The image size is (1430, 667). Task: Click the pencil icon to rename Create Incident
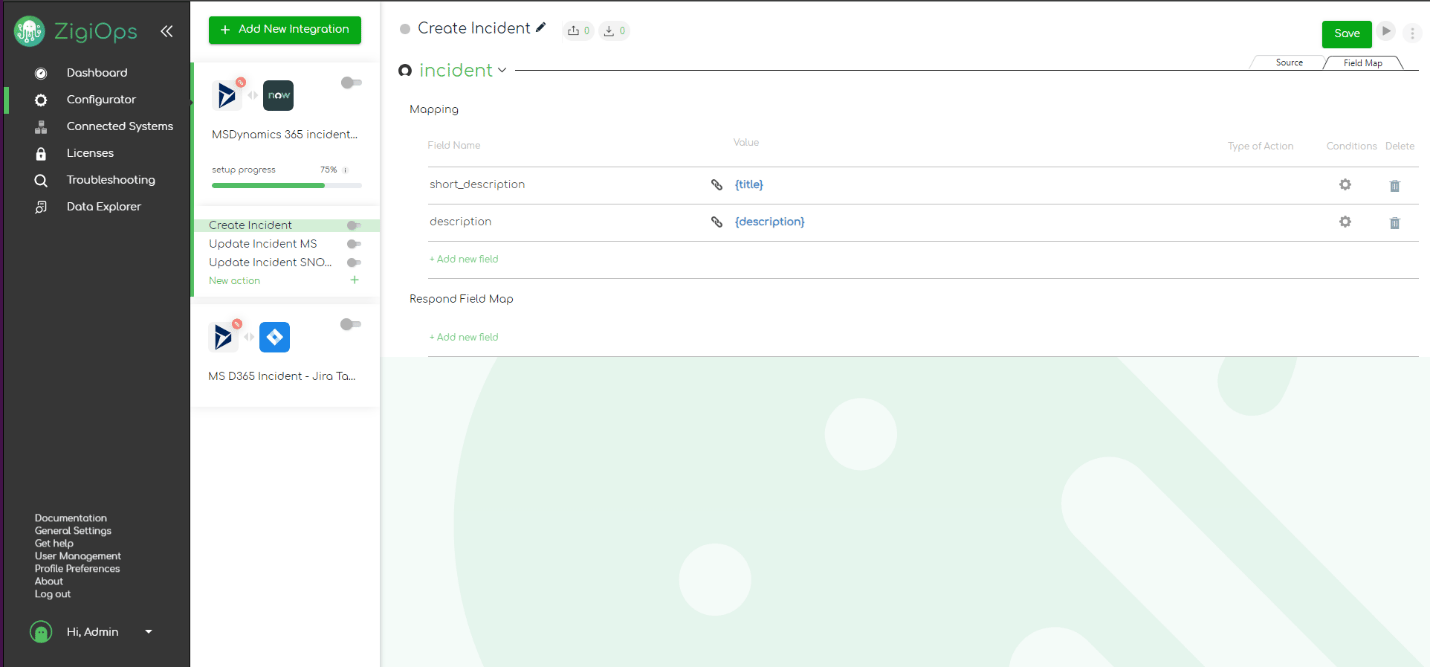[541, 28]
